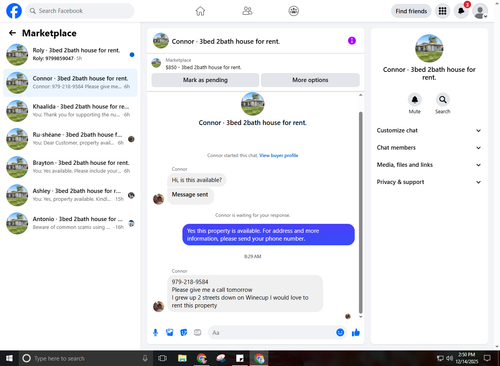Open the Groups icon in top navigation
Viewport: 500px width, 366px height.
tap(293, 11)
